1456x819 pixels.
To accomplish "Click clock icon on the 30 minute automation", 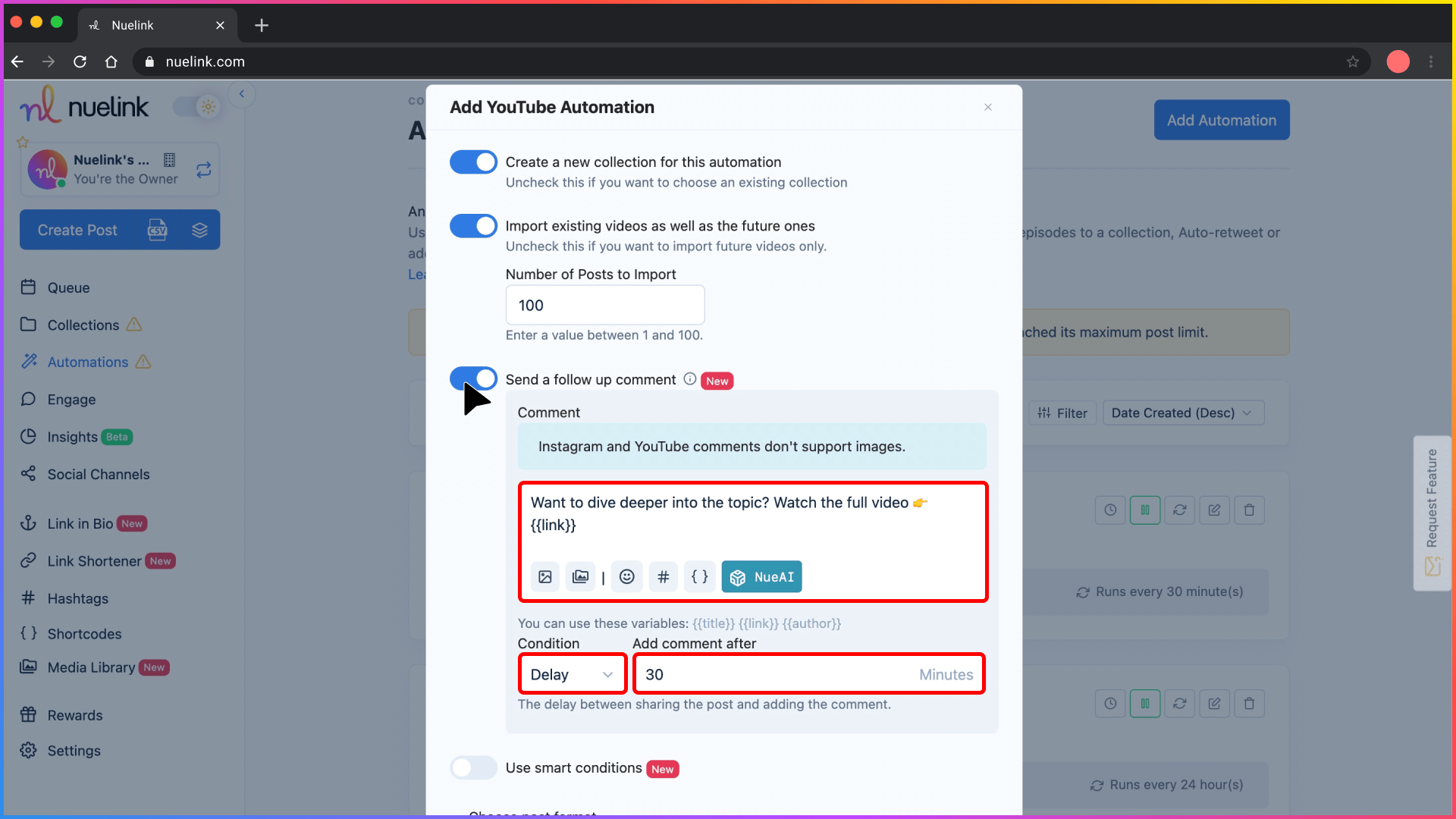I will click(1110, 510).
